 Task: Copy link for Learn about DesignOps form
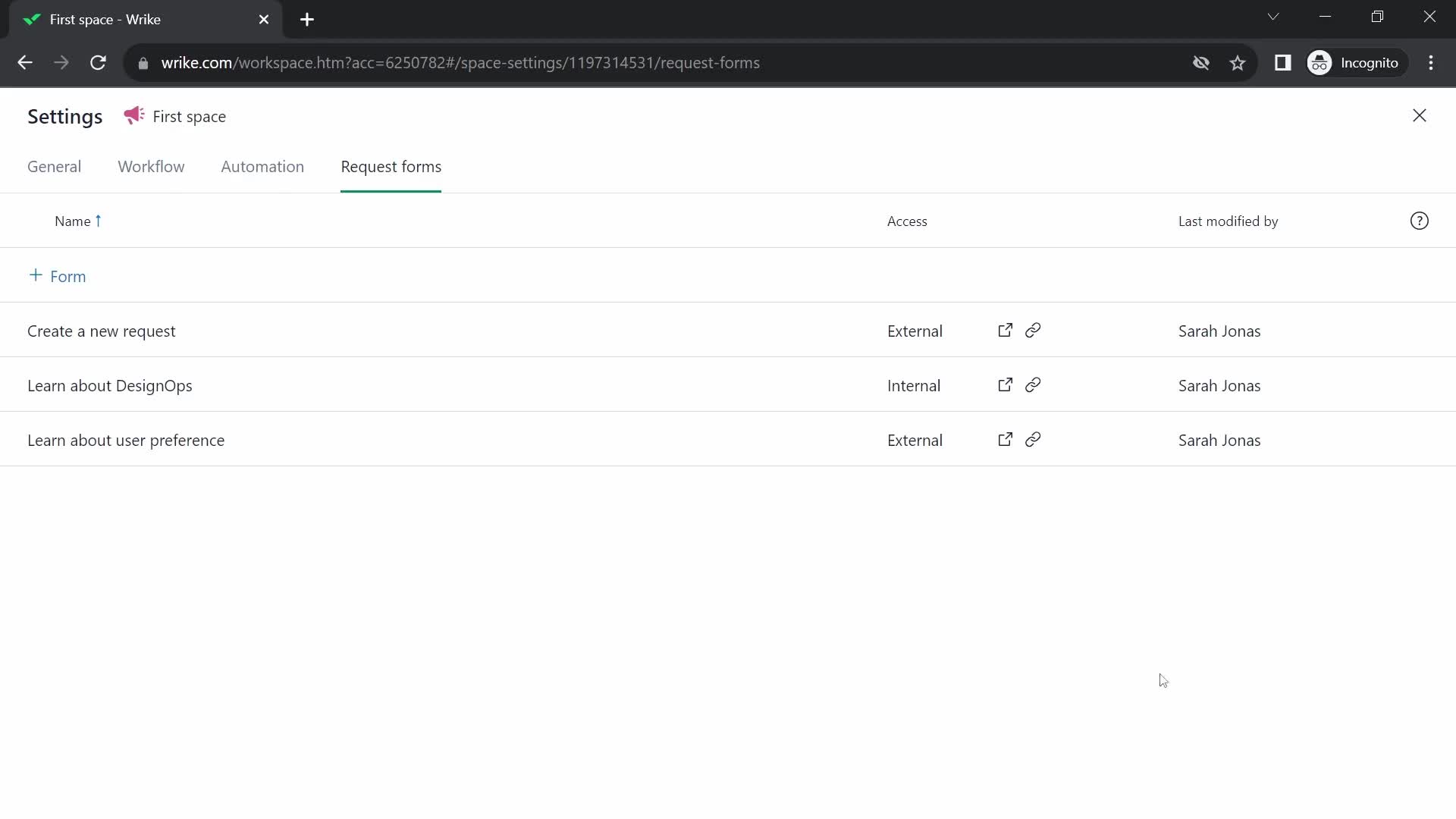pyautogui.click(x=1033, y=385)
